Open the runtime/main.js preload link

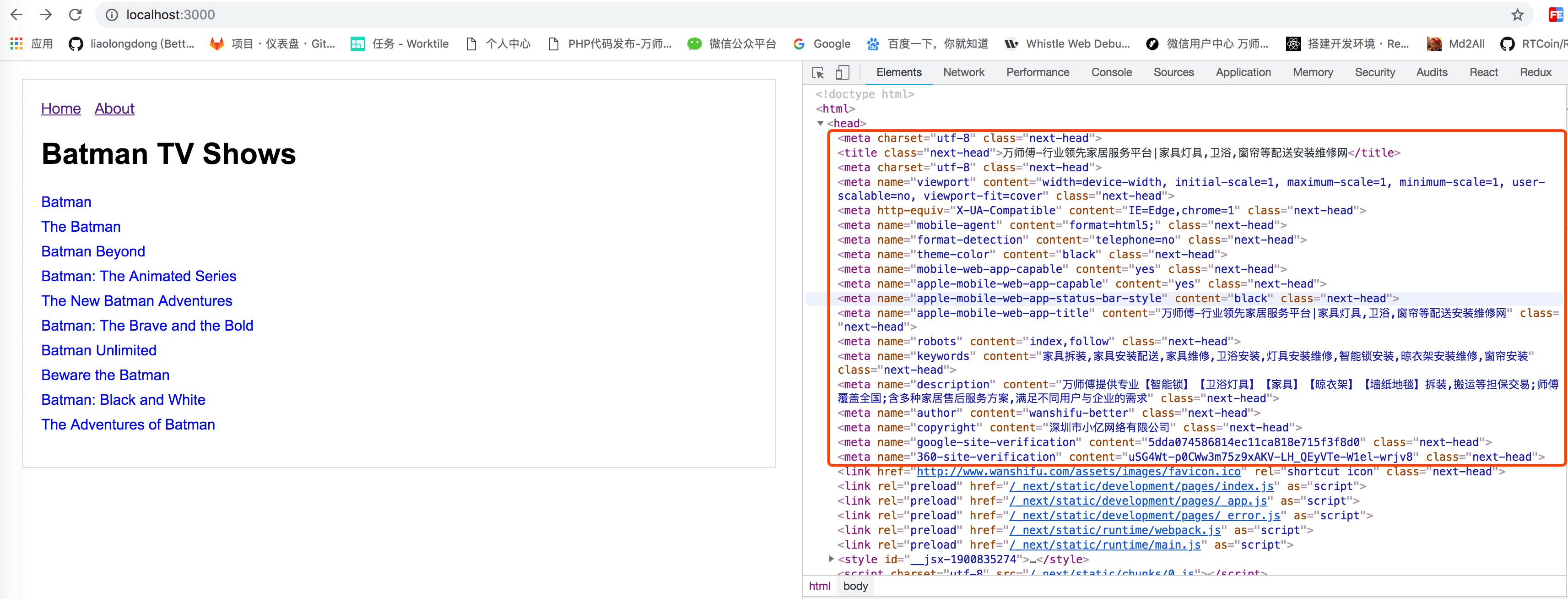(x=1105, y=545)
